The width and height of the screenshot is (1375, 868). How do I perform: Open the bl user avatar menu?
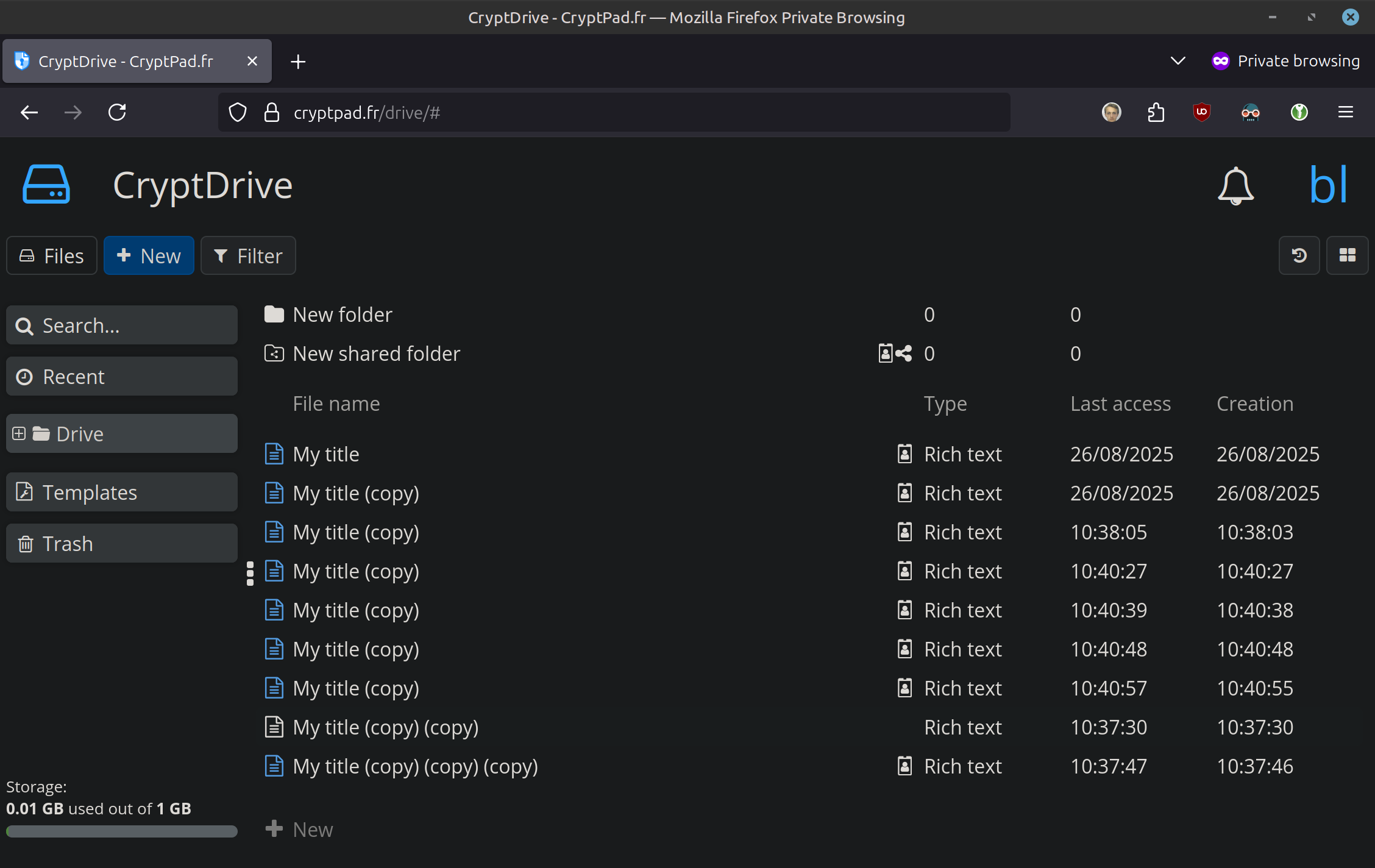(x=1327, y=185)
